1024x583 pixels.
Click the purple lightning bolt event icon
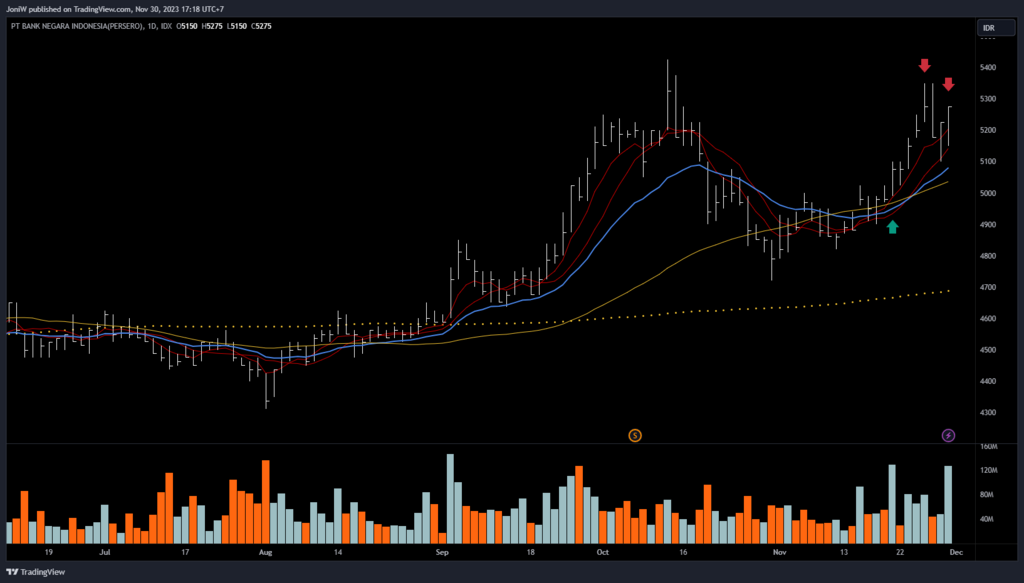pos(948,435)
